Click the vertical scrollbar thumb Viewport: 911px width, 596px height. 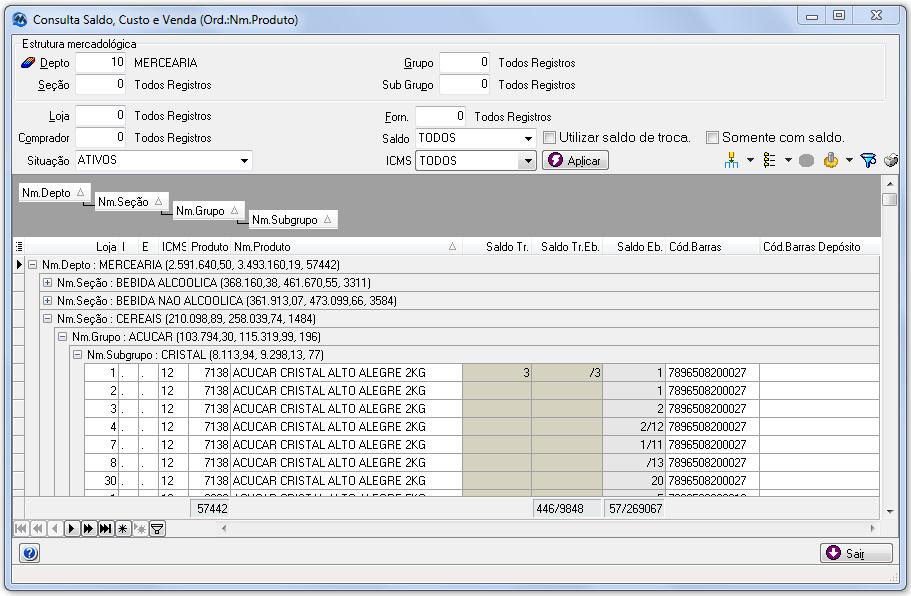[889, 199]
